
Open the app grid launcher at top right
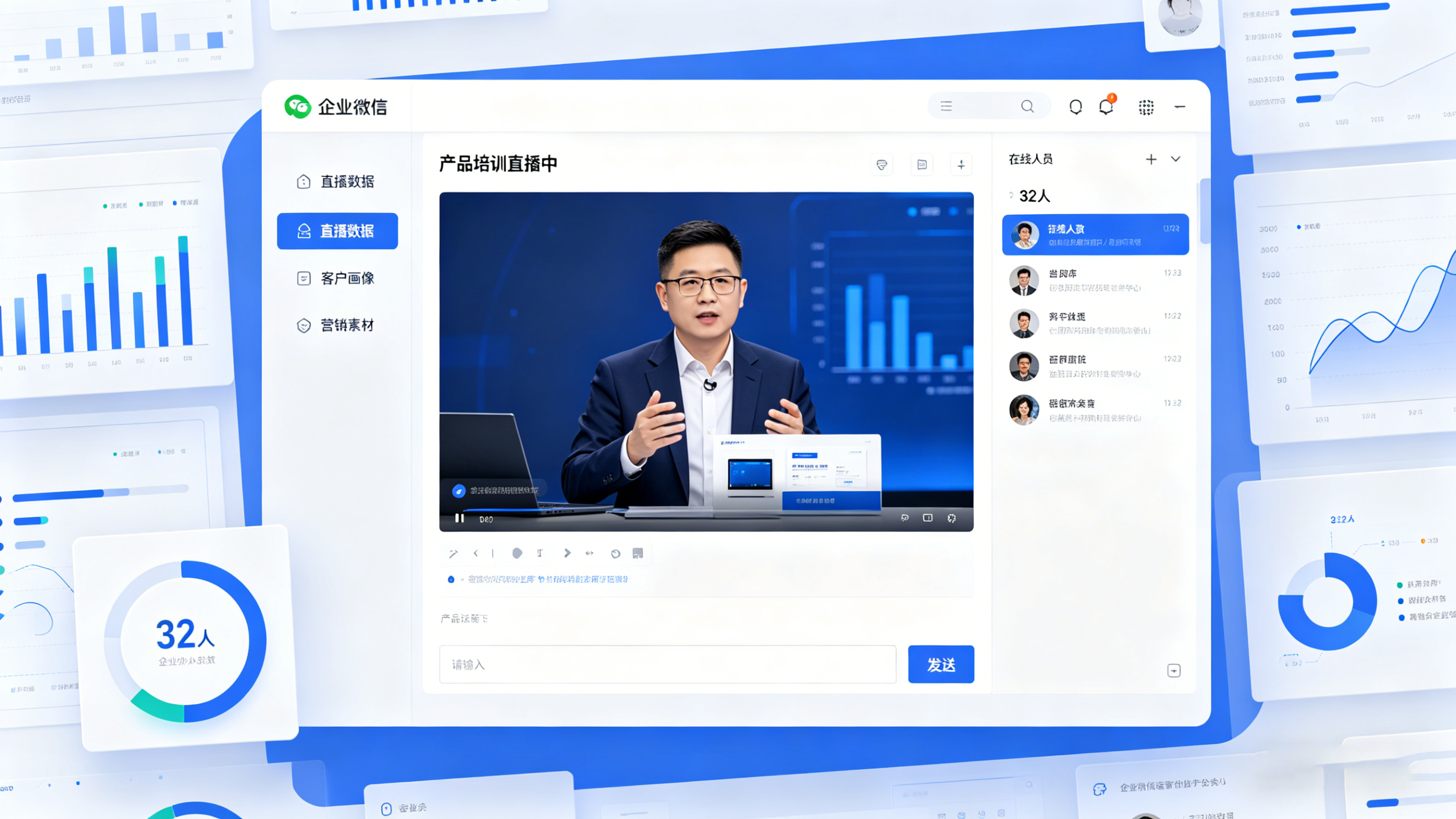(x=1146, y=107)
